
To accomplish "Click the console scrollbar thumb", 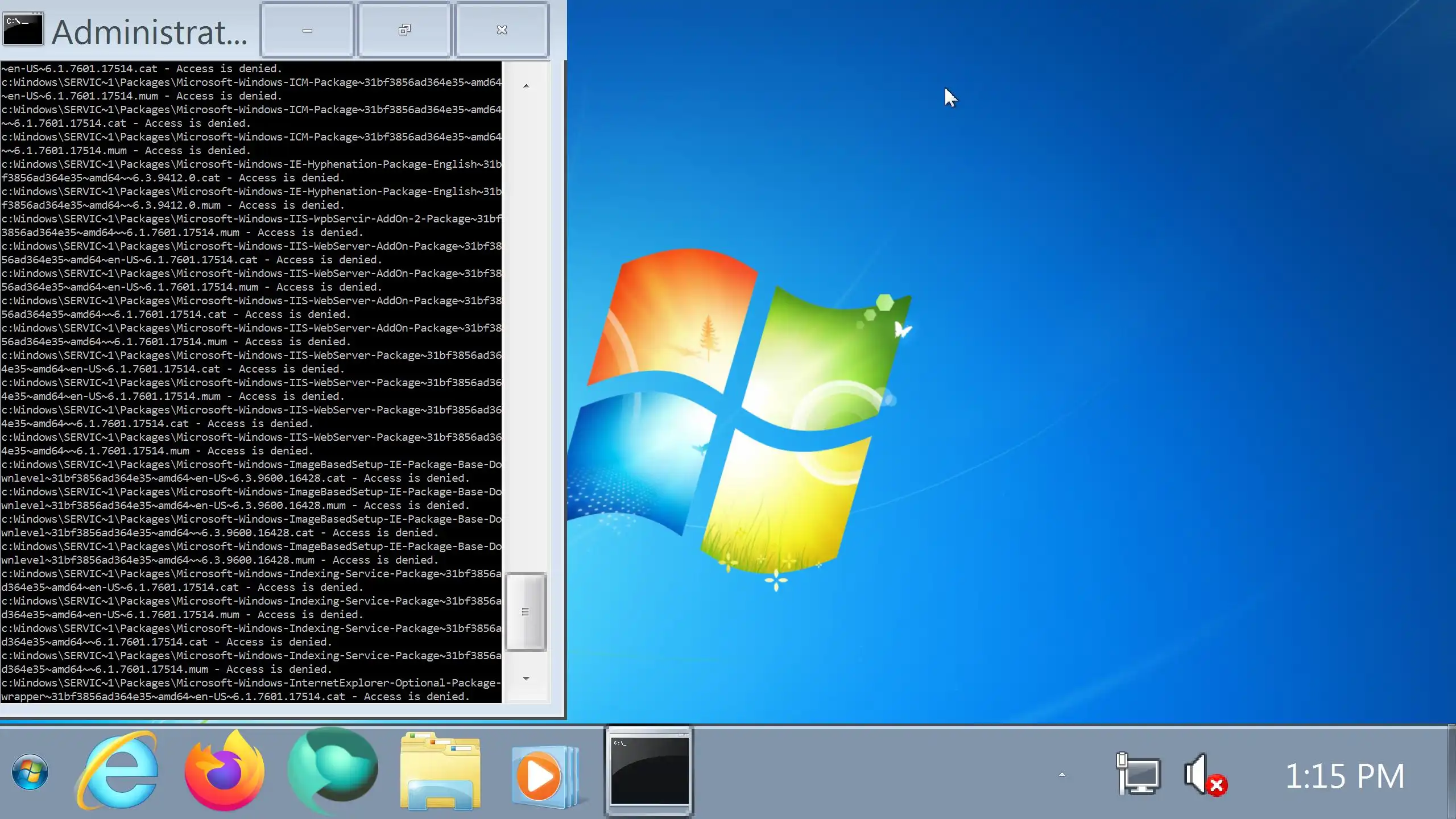I will [526, 611].
